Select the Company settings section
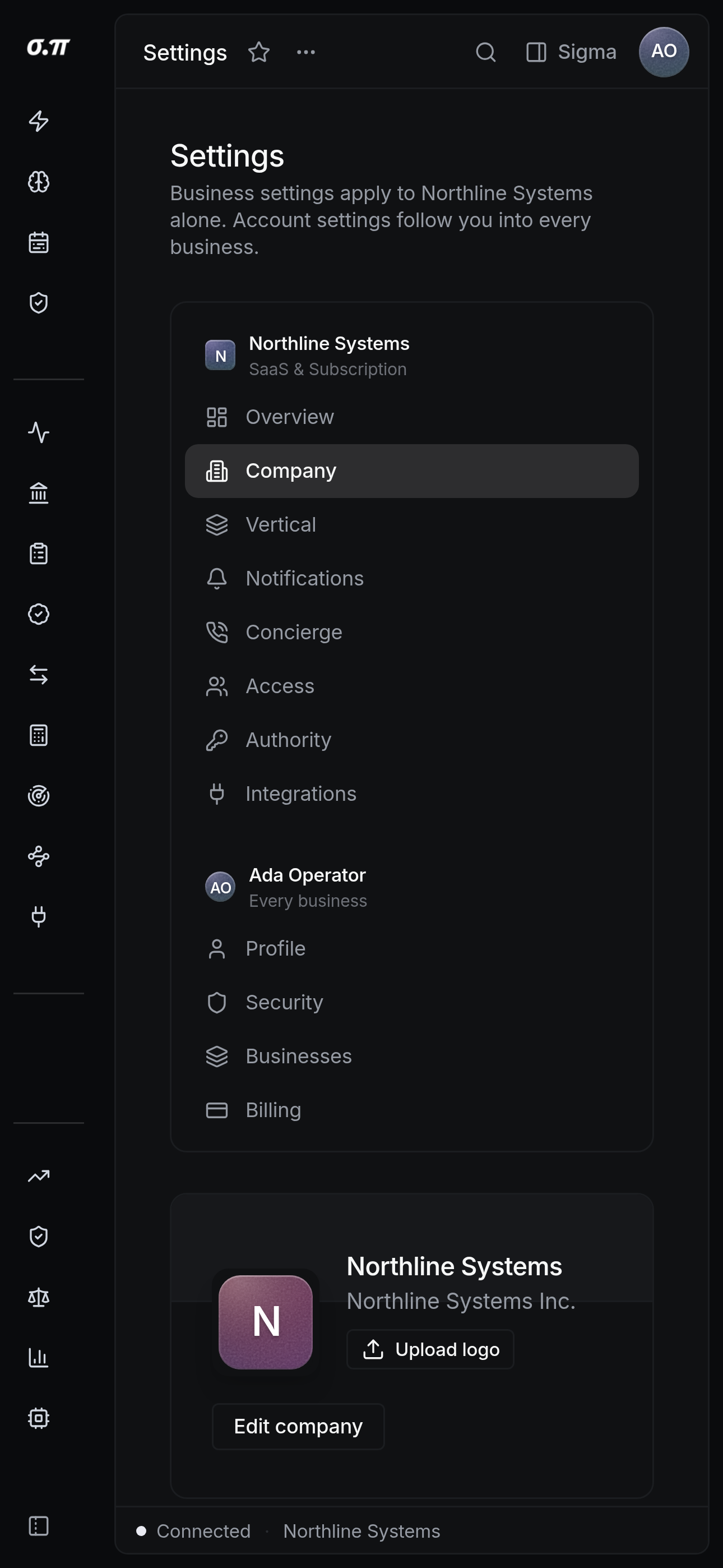This screenshot has width=723, height=1568. [x=411, y=471]
